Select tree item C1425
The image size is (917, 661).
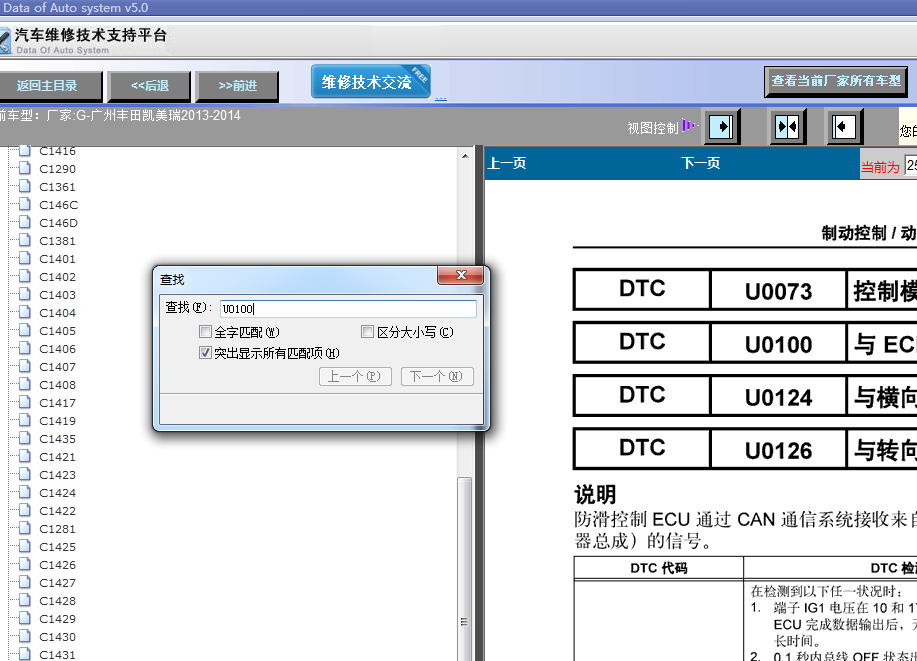[57, 547]
